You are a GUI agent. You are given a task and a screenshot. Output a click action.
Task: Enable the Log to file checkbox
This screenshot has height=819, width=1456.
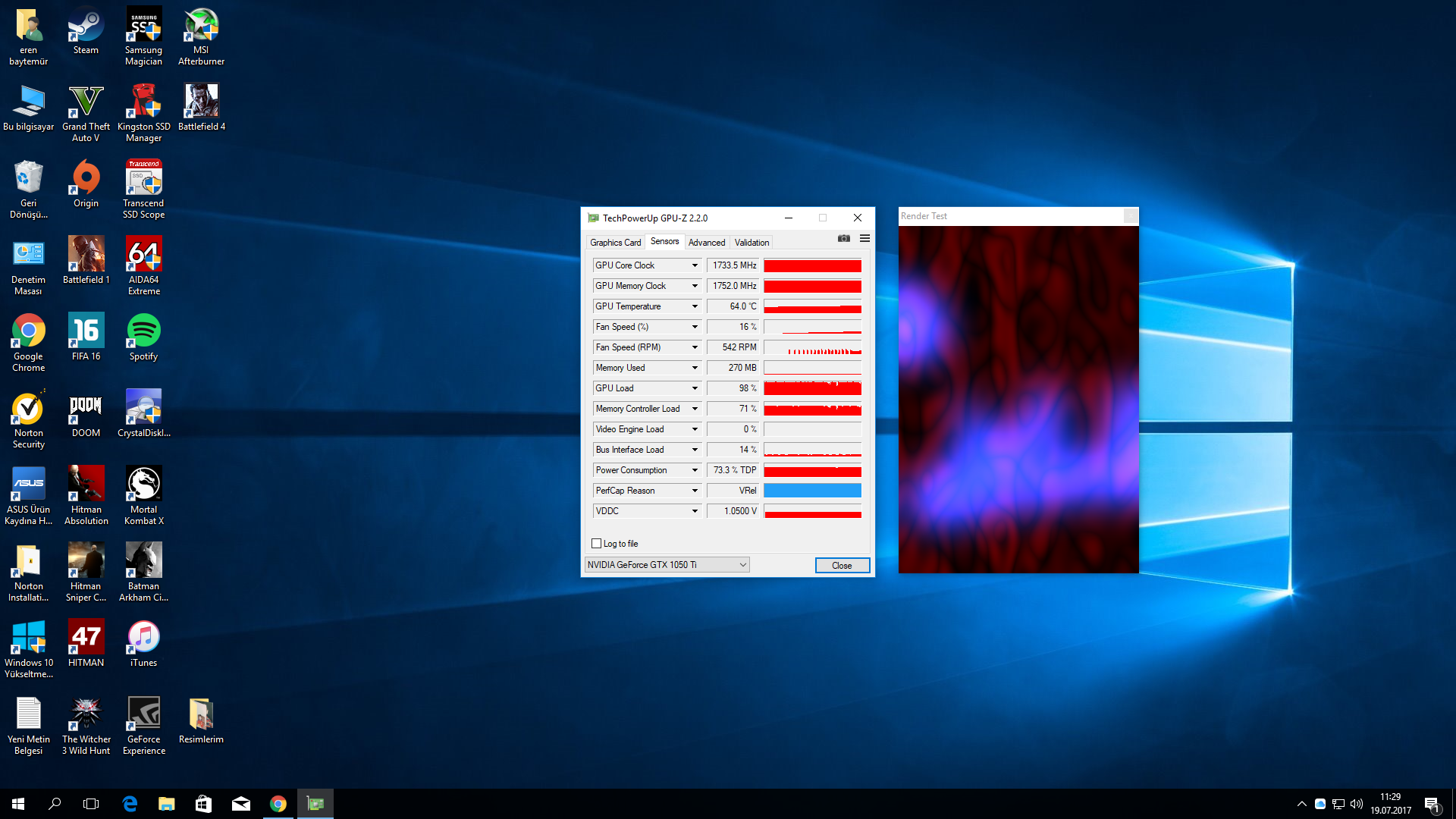[596, 544]
